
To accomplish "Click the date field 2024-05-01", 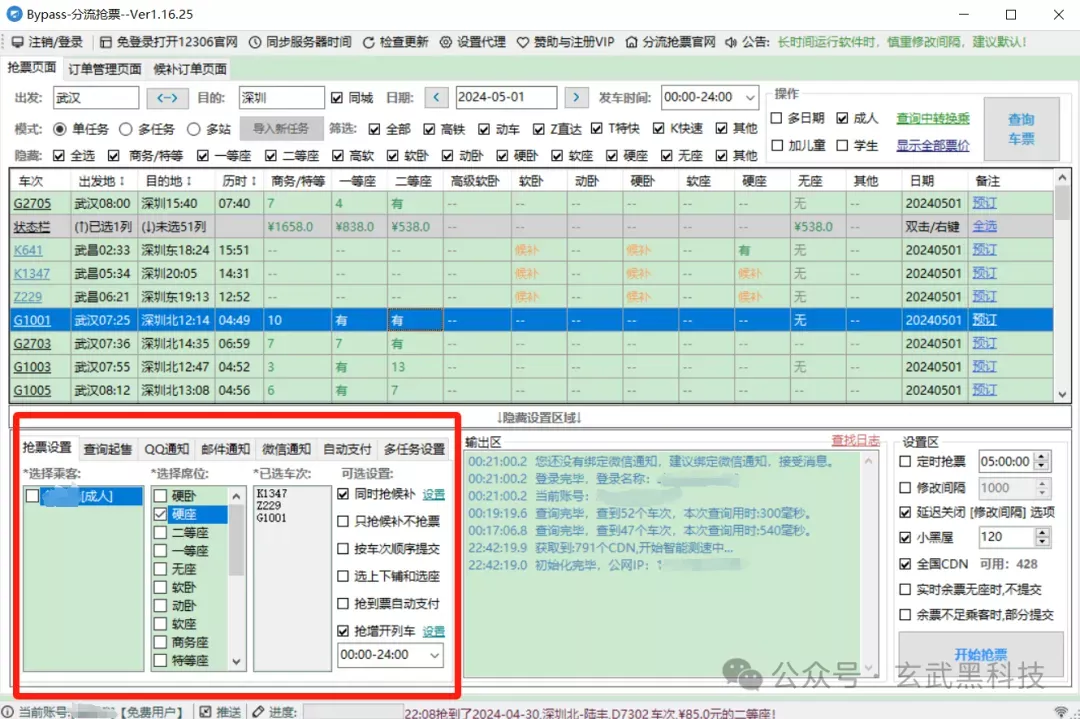I will (x=506, y=97).
